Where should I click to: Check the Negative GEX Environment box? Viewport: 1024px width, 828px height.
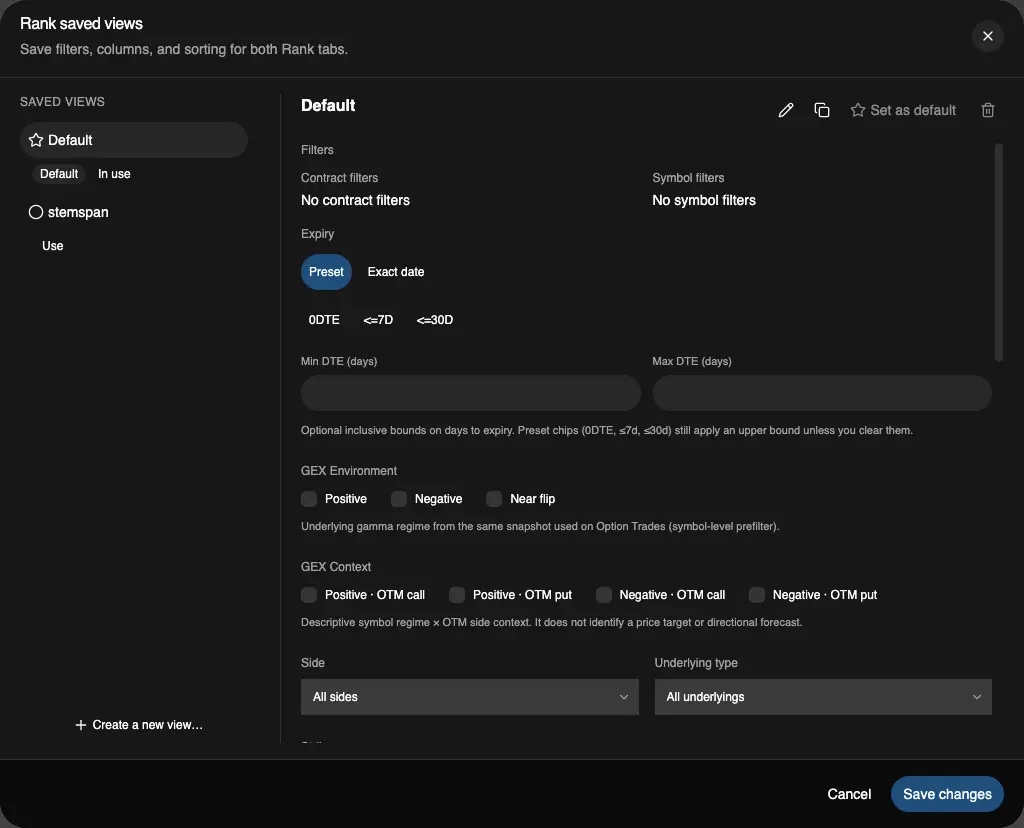(398, 499)
